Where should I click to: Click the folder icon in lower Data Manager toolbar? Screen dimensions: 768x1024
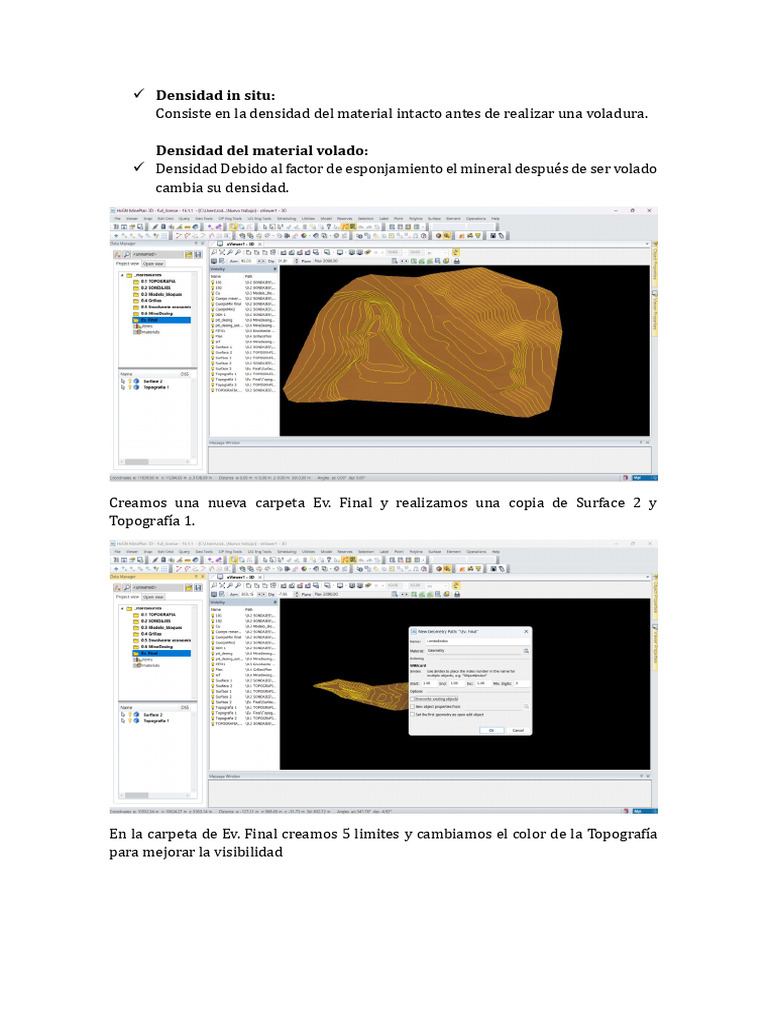(189, 588)
